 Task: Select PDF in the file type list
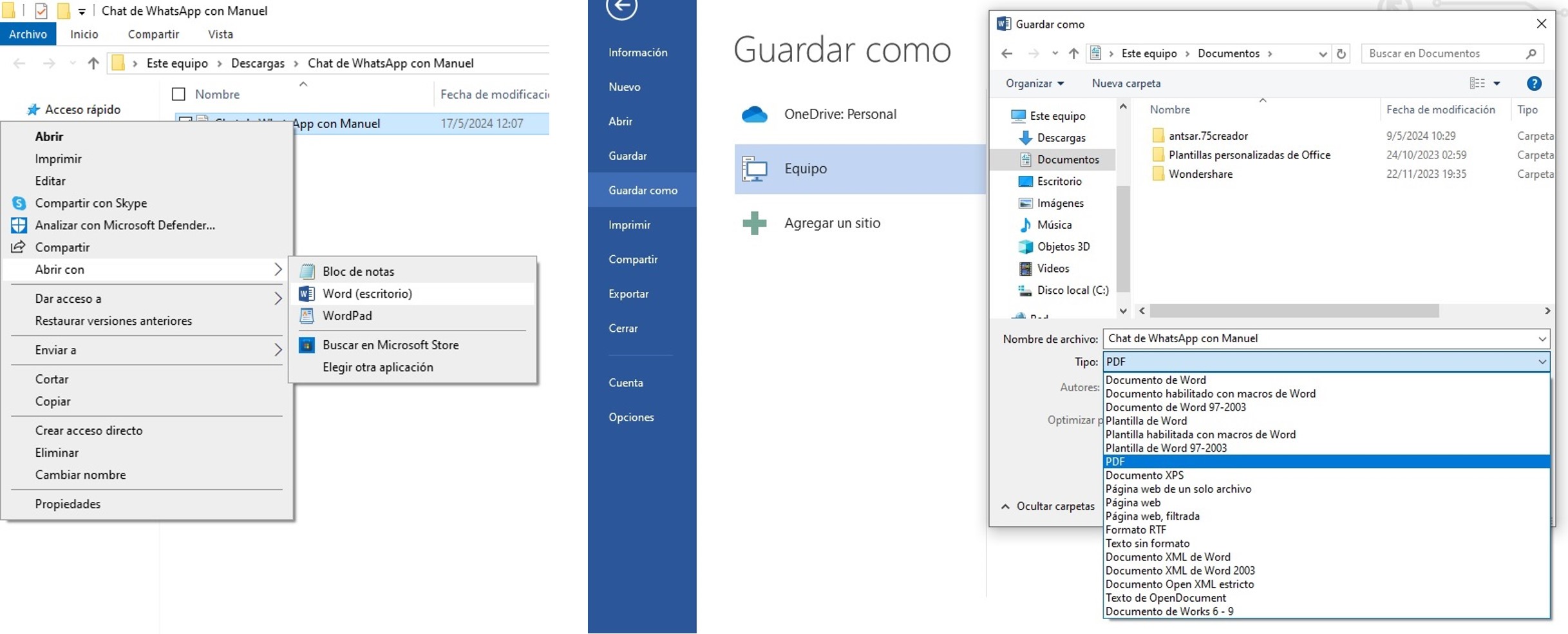tap(1326, 461)
